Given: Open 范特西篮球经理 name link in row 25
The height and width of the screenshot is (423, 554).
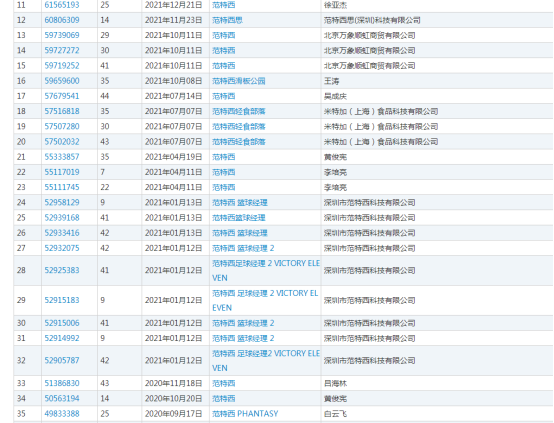Looking at the screenshot, I should click(239, 218).
